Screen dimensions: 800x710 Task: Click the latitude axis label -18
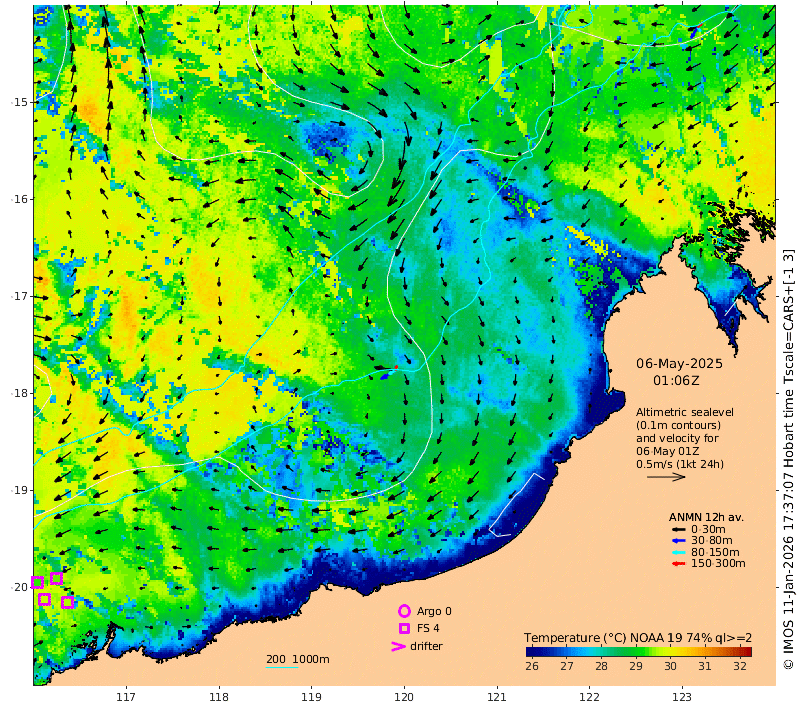pyautogui.click(x=20, y=393)
